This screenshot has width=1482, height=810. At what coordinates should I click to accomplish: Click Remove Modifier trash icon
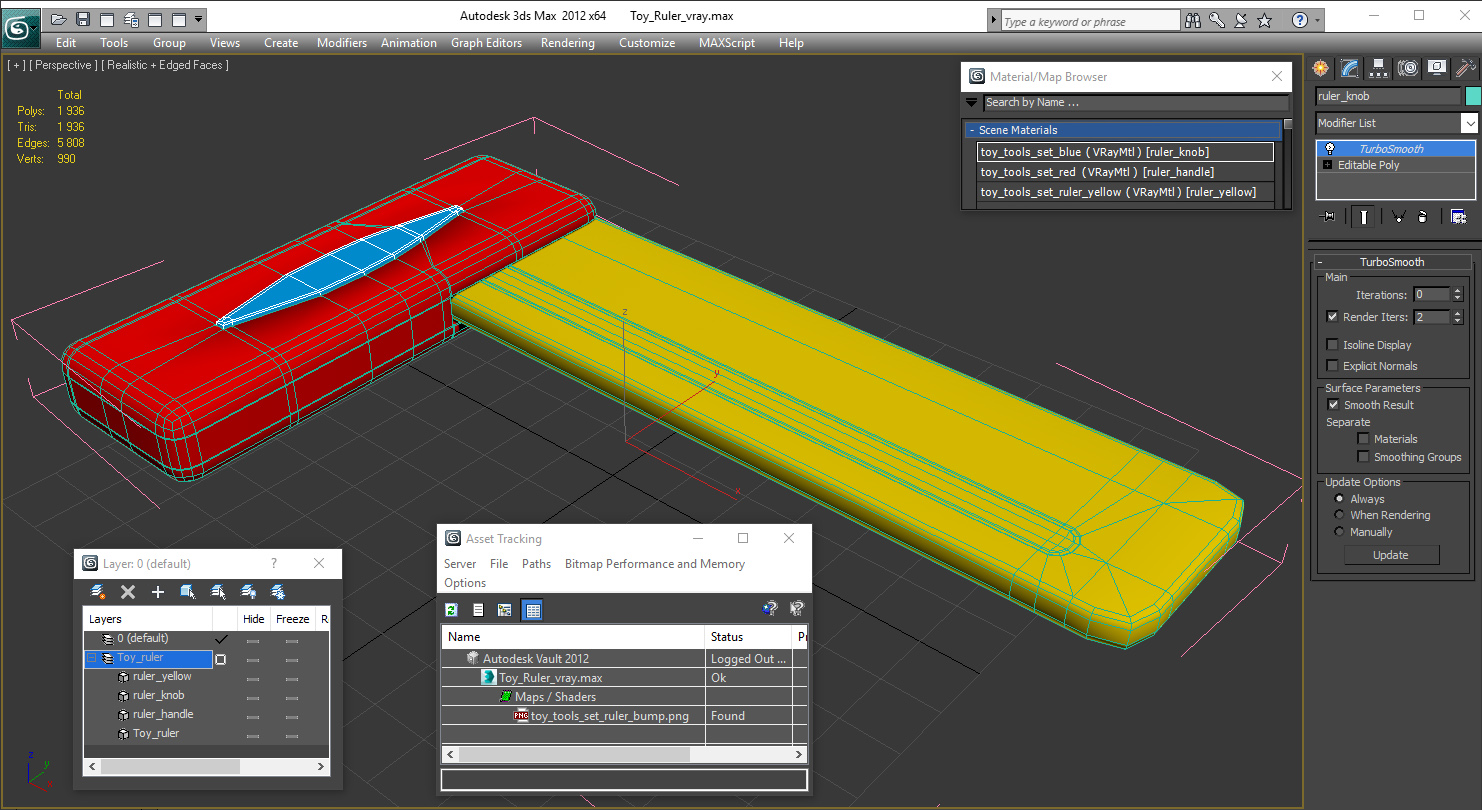click(1422, 216)
